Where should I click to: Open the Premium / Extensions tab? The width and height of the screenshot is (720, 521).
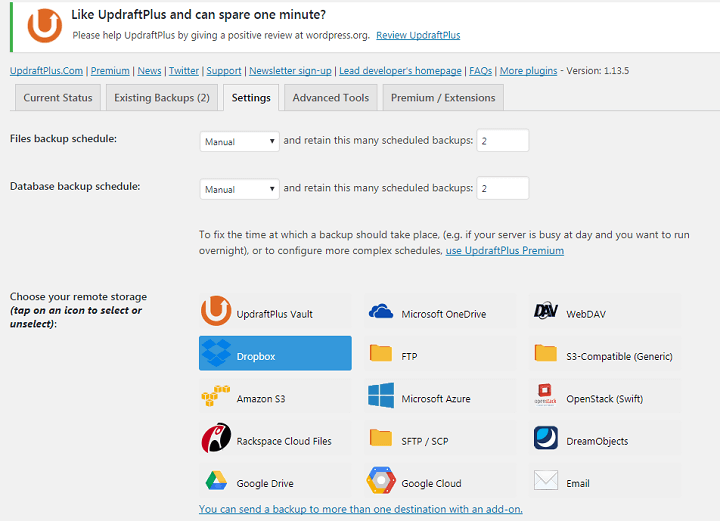tap(443, 98)
